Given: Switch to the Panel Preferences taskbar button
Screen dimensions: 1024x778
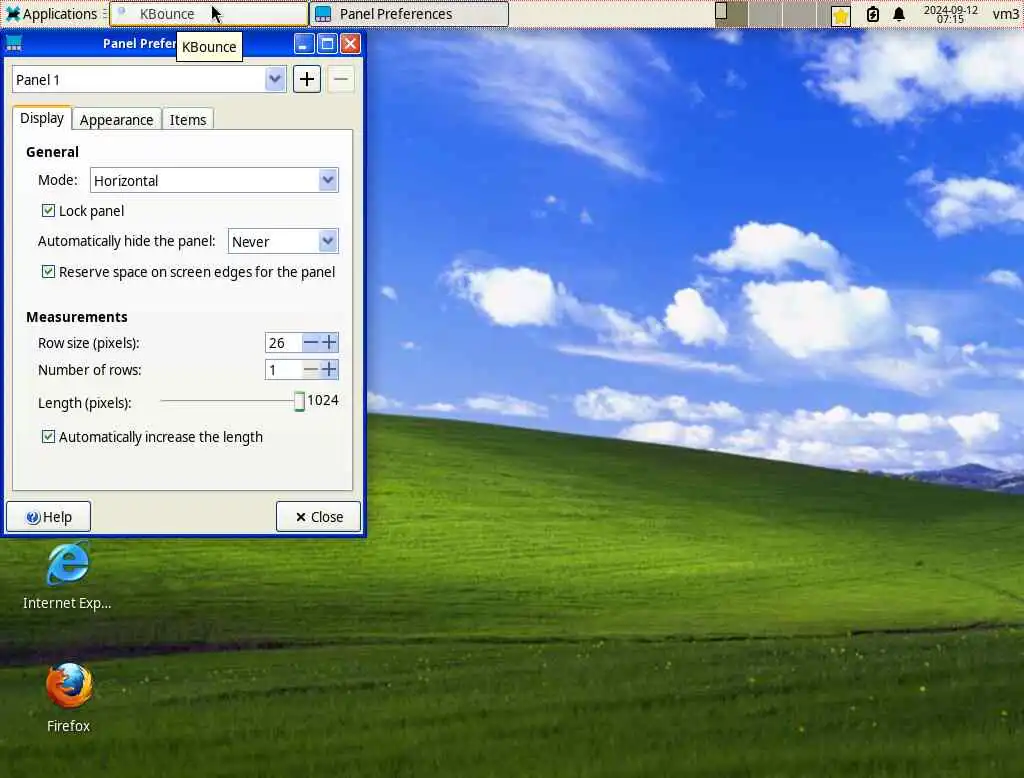Looking at the screenshot, I should (409, 14).
